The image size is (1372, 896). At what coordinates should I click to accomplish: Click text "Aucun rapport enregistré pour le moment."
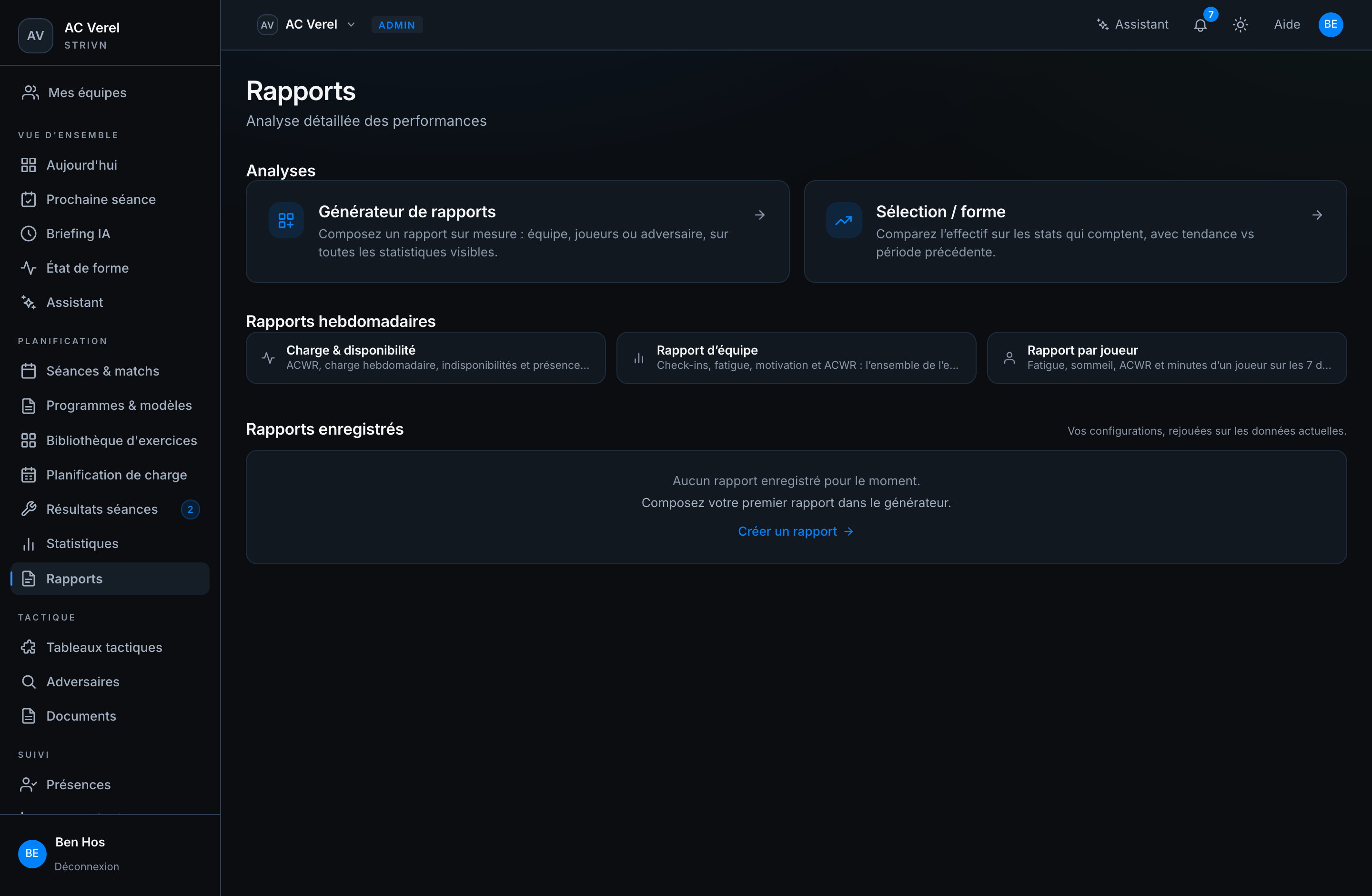[x=796, y=481]
